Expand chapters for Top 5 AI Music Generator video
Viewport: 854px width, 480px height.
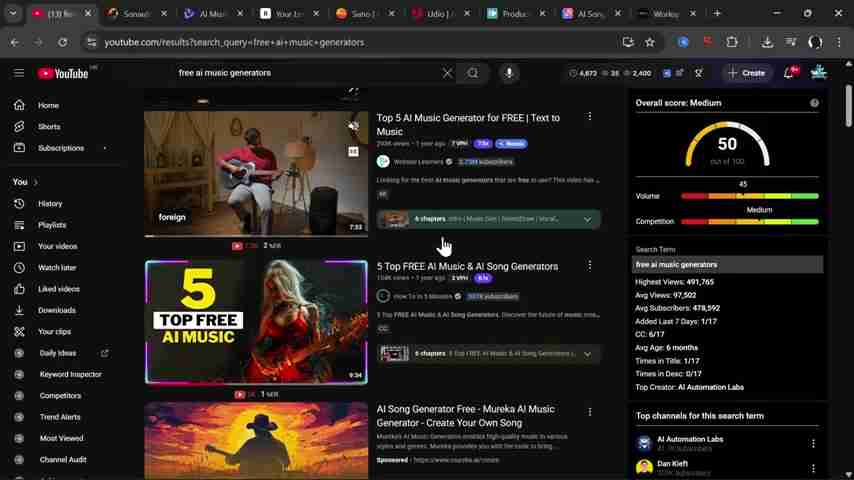point(587,219)
